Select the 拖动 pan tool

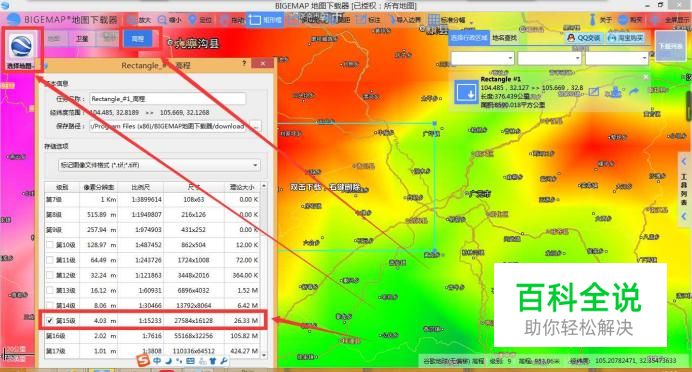(x=233, y=20)
